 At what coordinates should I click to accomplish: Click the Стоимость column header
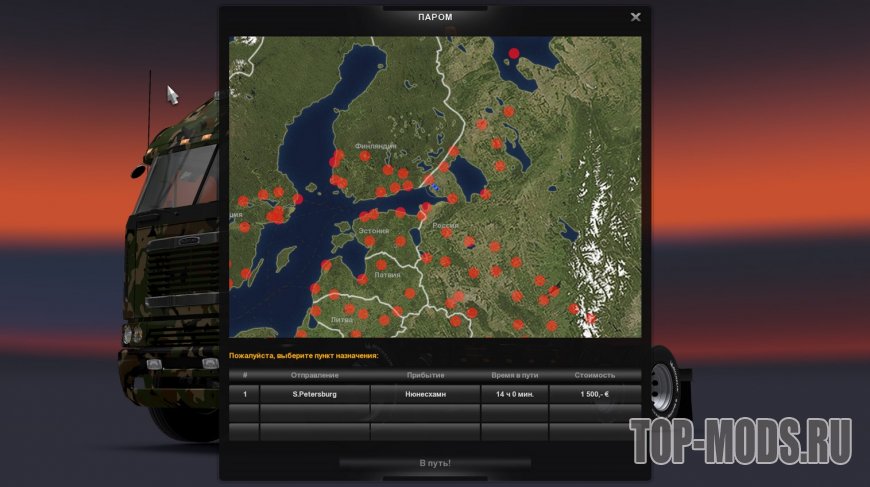pos(595,376)
